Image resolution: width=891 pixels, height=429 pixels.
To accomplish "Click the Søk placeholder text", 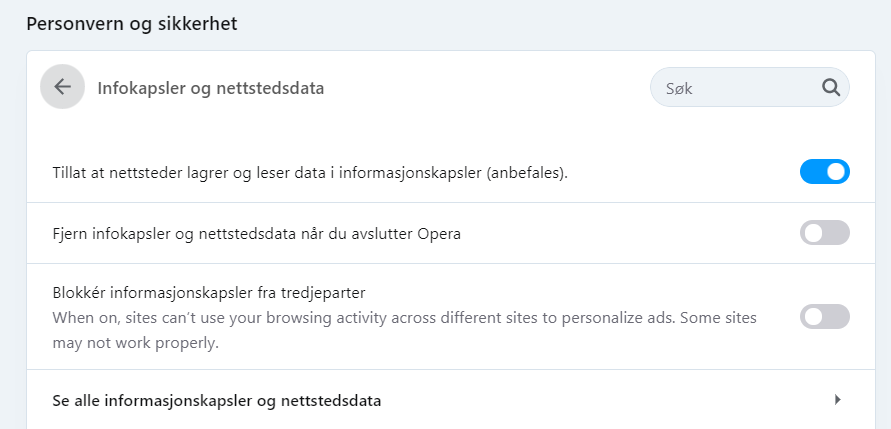I will 679,89.
